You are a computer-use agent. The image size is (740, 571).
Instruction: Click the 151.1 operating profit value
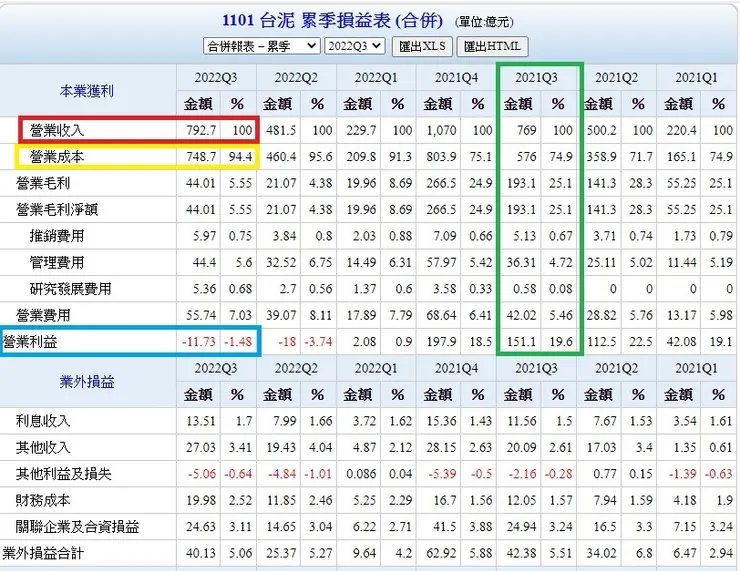(x=521, y=341)
